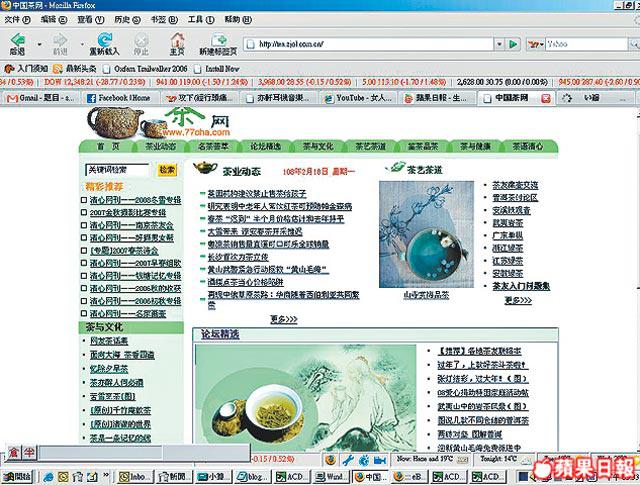The width and height of the screenshot is (640, 485).
Task: Go to the Home page via house icon
Action: pos(177,40)
